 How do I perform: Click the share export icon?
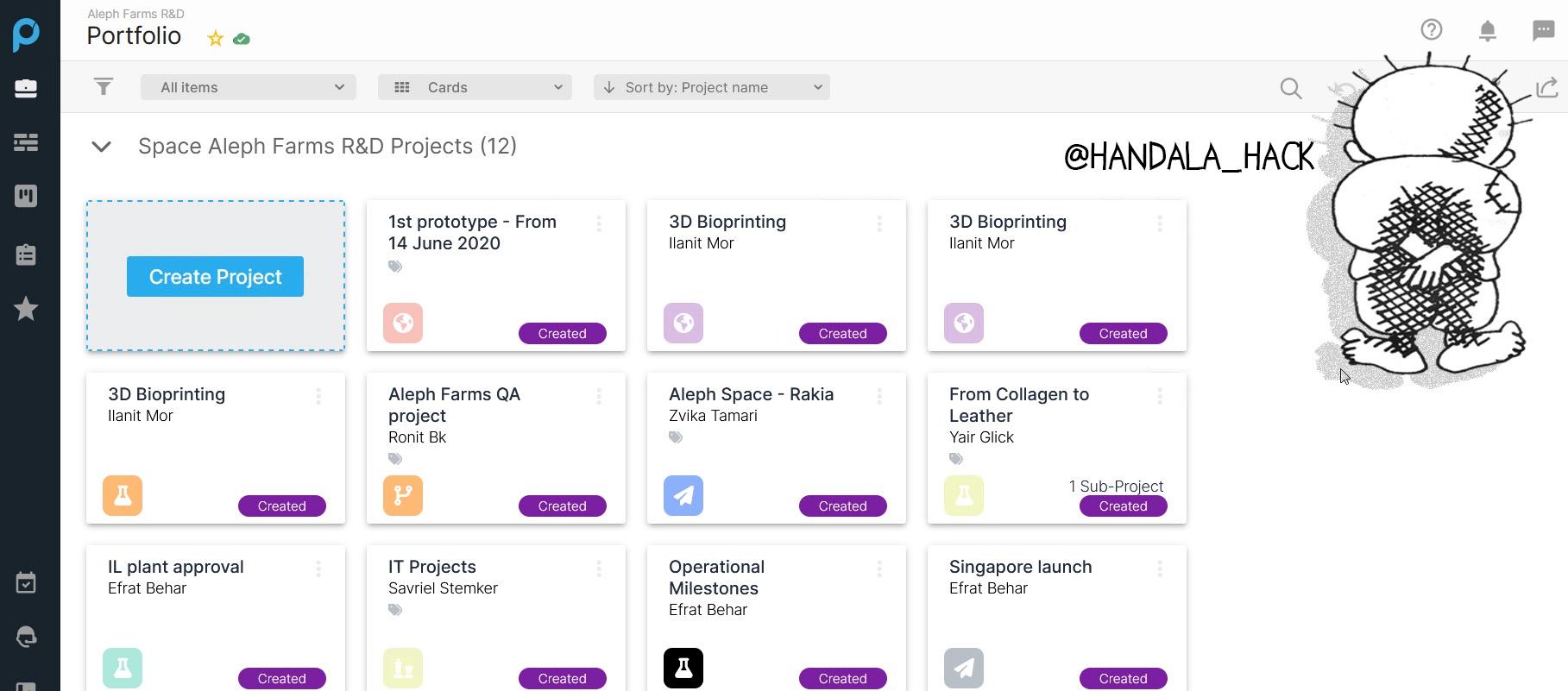point(1546,87)
